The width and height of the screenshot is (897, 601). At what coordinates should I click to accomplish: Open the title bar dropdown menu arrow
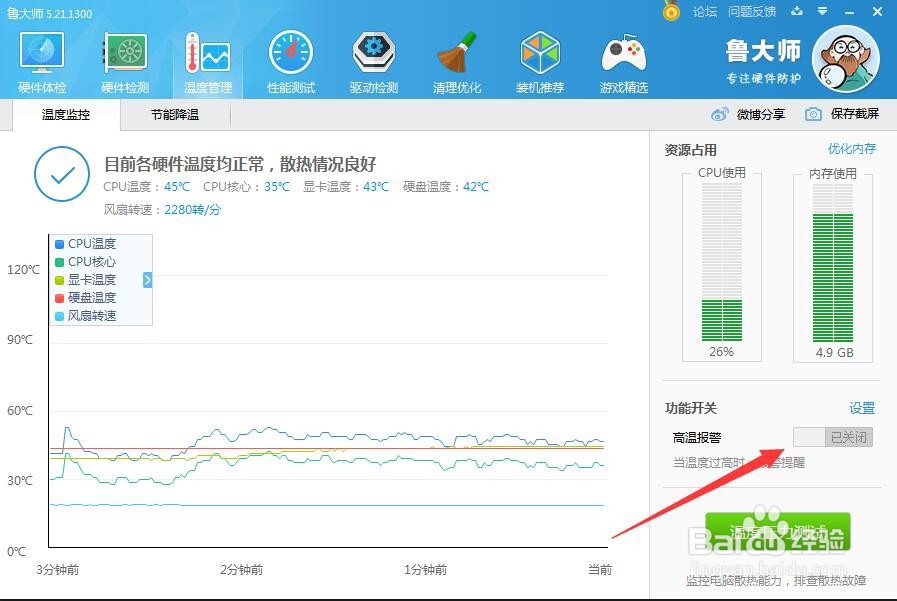[823, 11]
